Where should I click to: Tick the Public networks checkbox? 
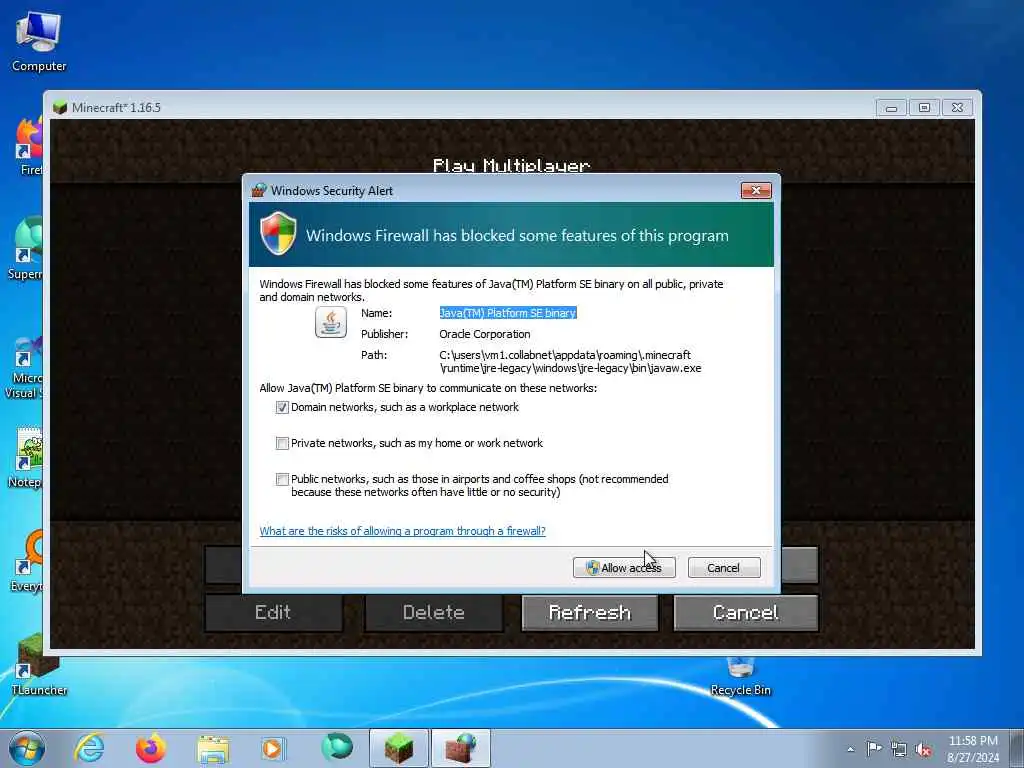(282, 479)
